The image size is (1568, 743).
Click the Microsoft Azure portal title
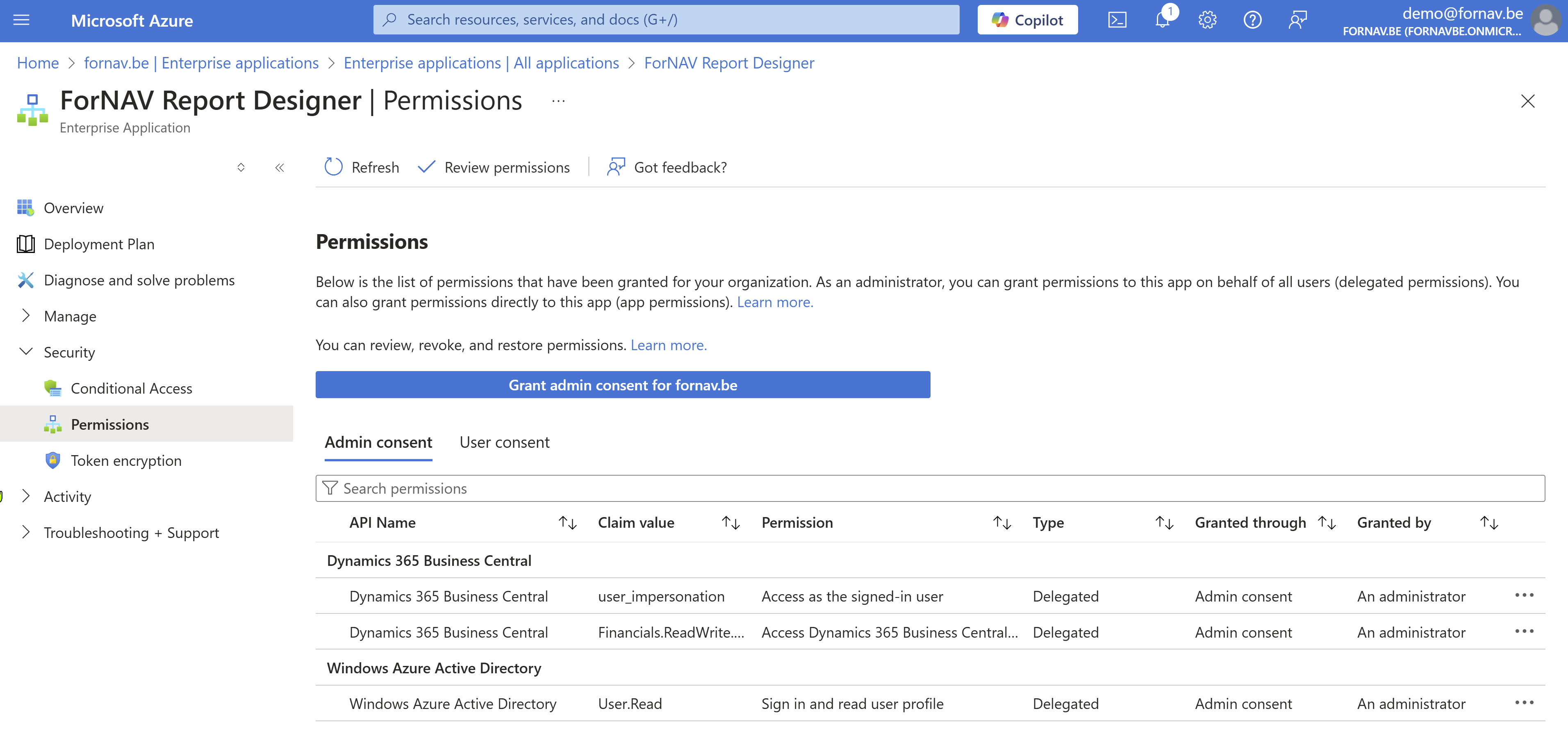[132, 21]
